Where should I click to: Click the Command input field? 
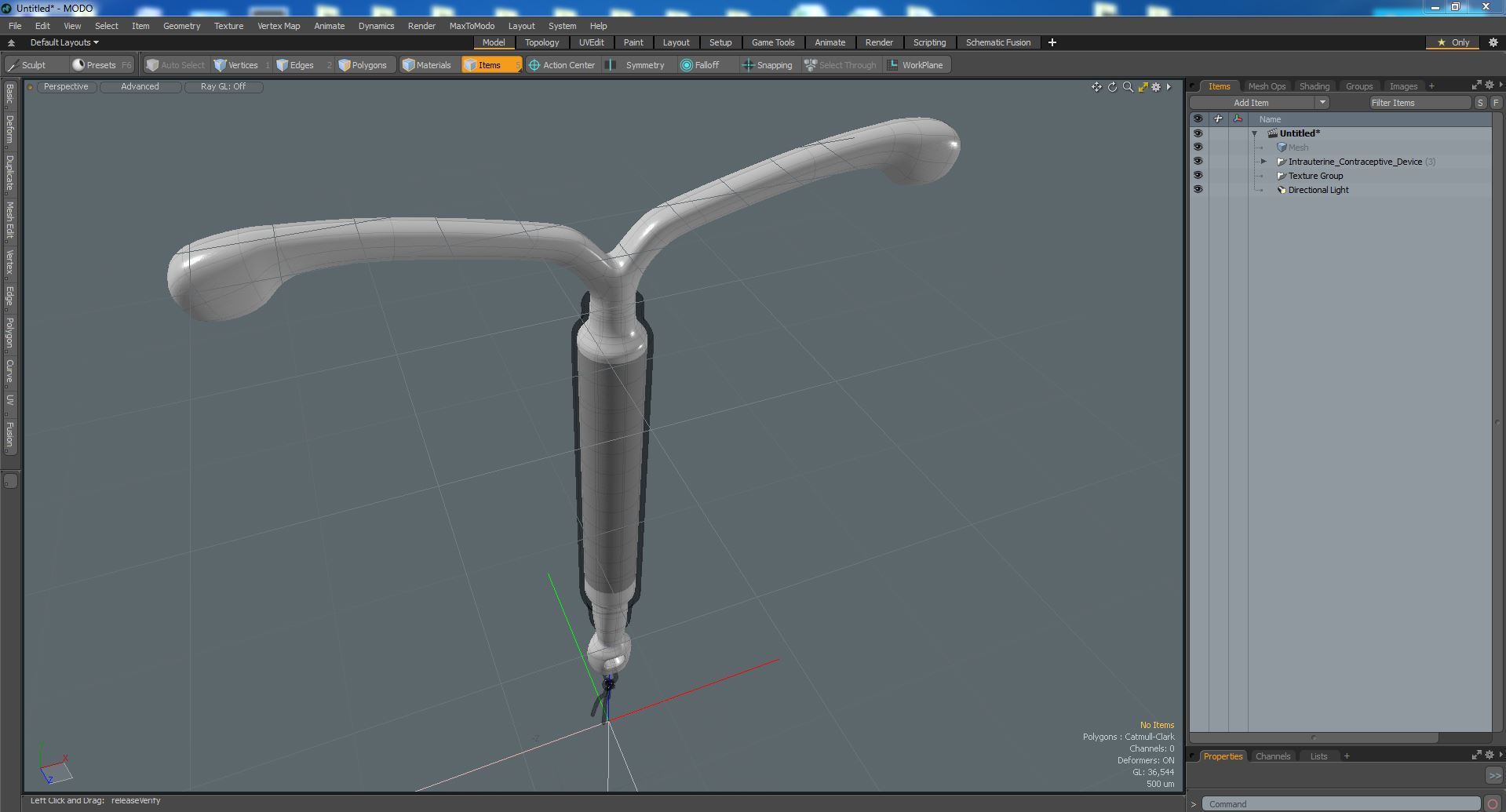tap(1340, 804)
